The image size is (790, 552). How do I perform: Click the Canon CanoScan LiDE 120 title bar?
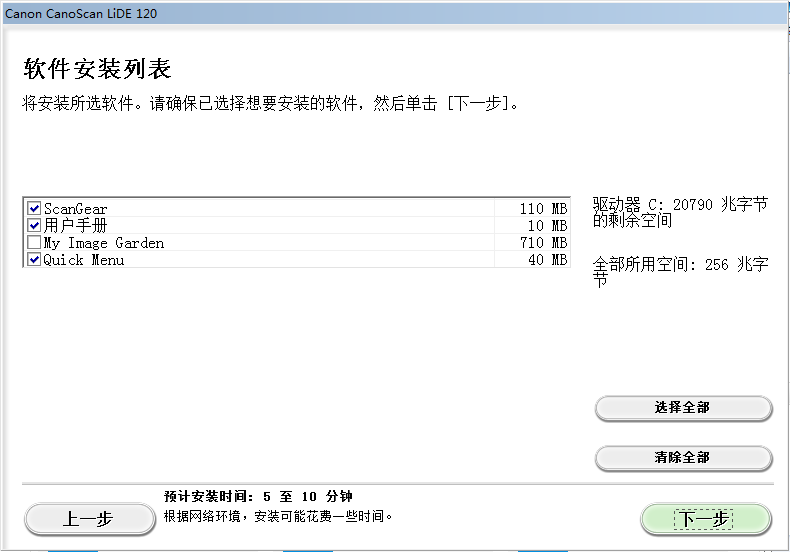coord(395,13)
